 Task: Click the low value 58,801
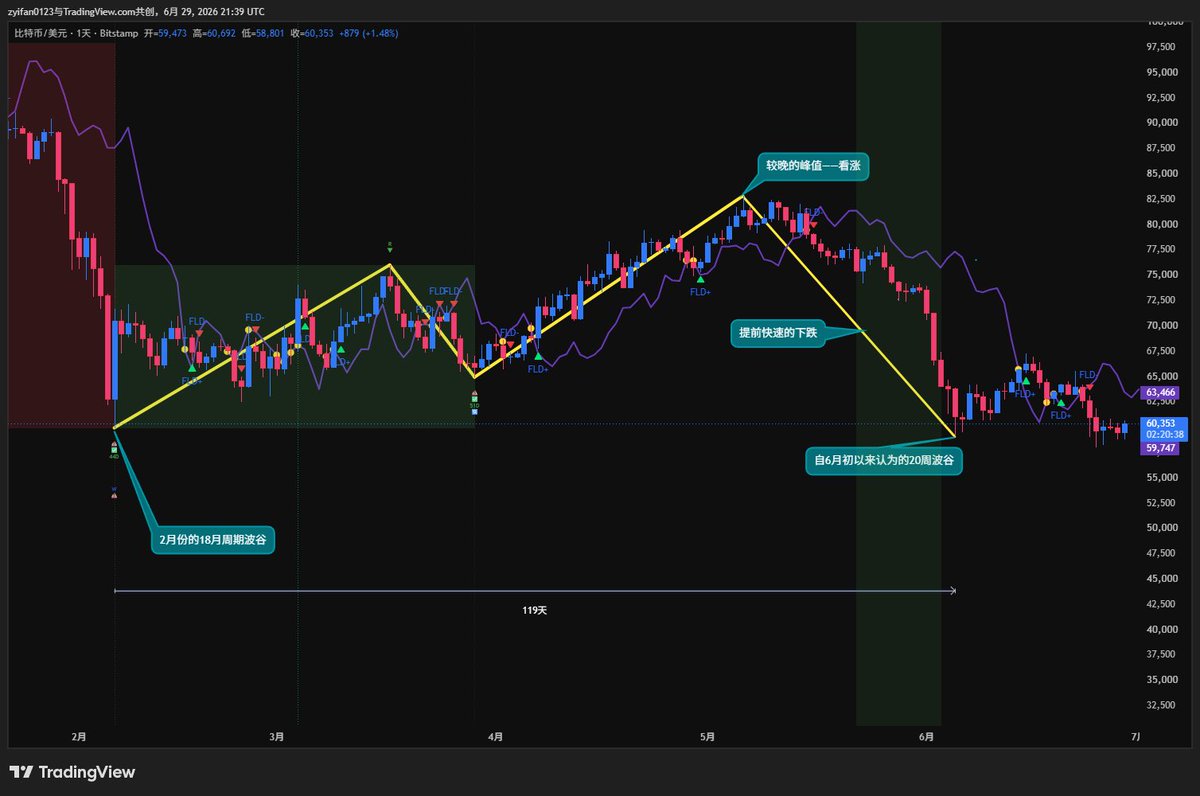point(268,33)
